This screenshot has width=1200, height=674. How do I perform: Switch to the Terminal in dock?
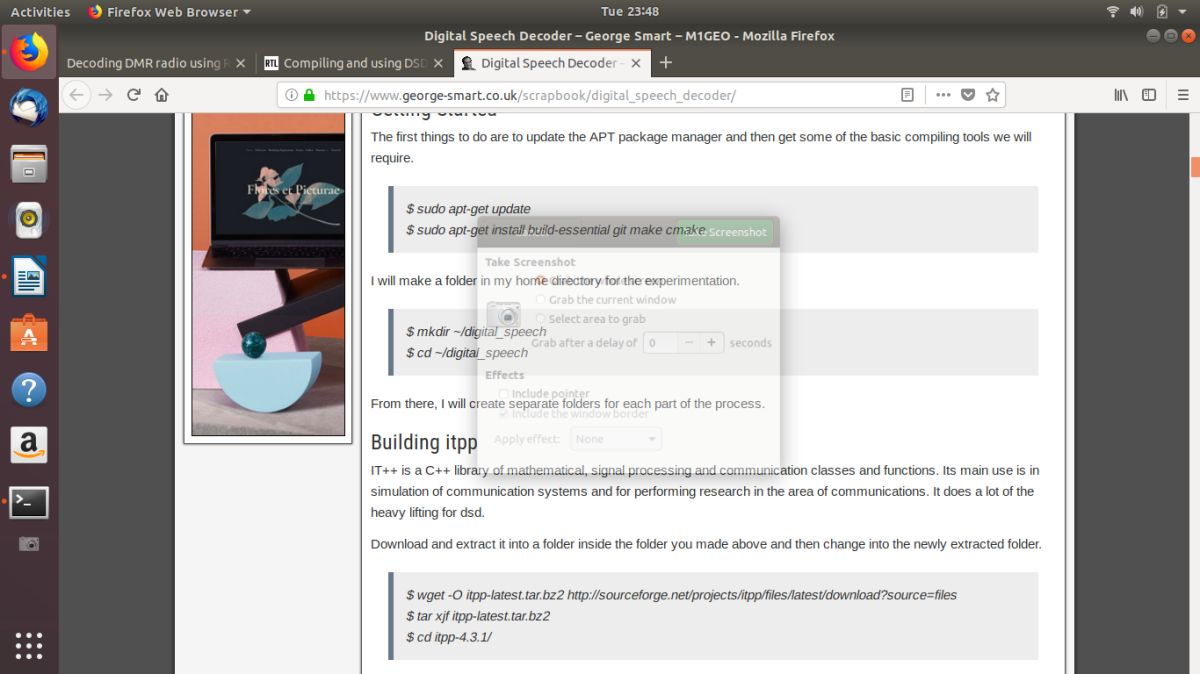(29, 502)
